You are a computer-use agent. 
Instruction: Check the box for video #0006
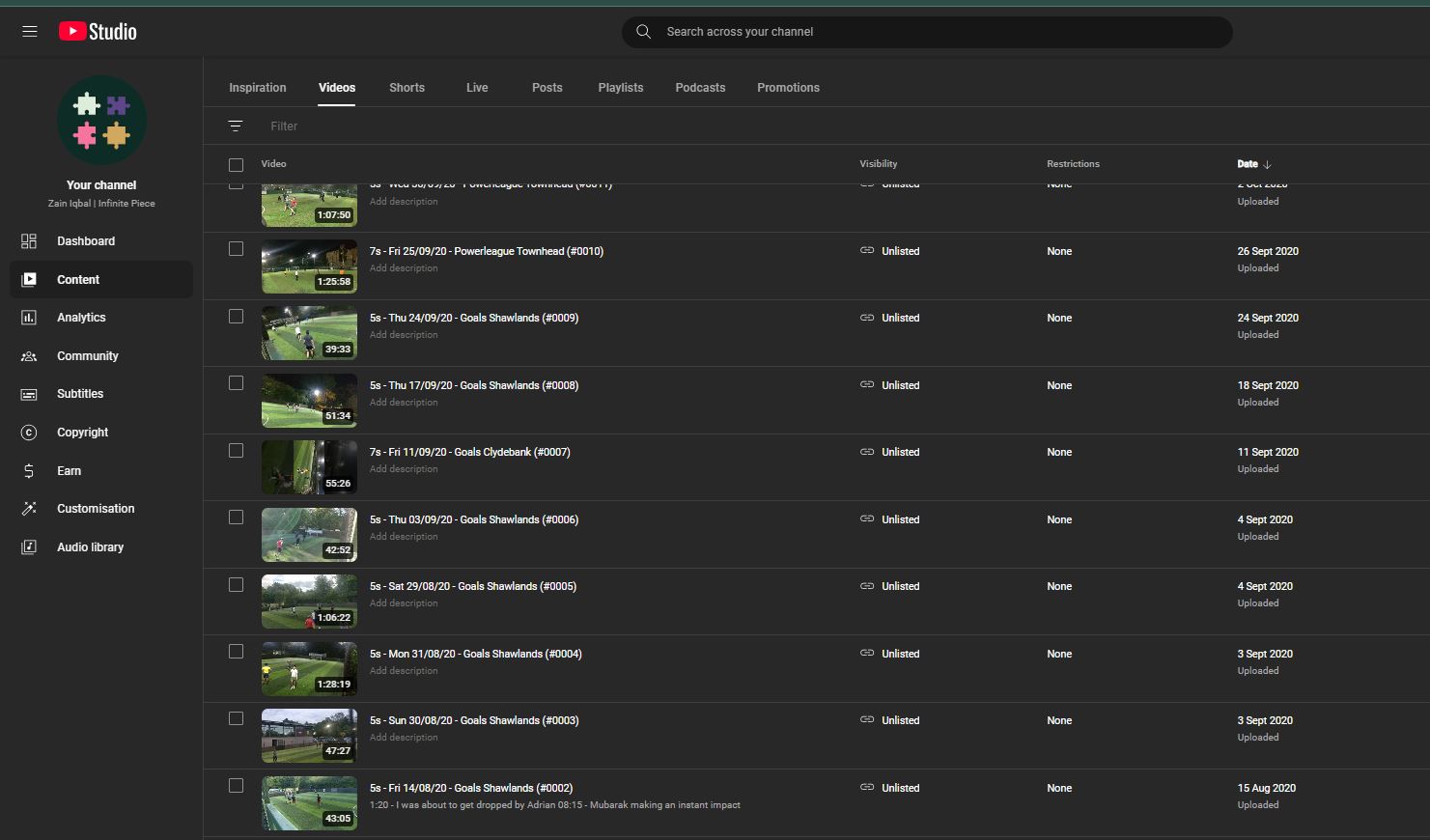tap(236, 518)
